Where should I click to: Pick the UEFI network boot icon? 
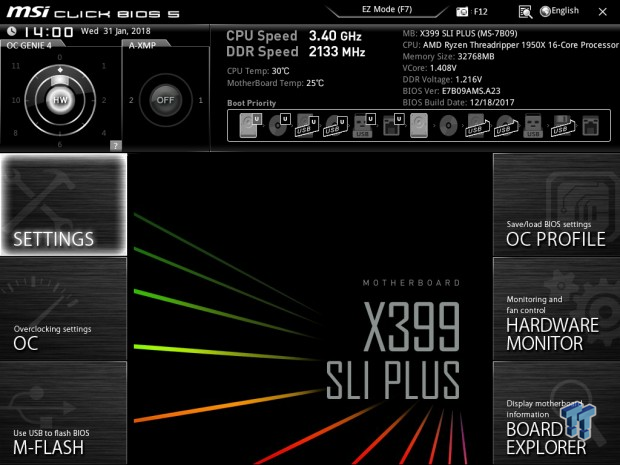(393, 125)
